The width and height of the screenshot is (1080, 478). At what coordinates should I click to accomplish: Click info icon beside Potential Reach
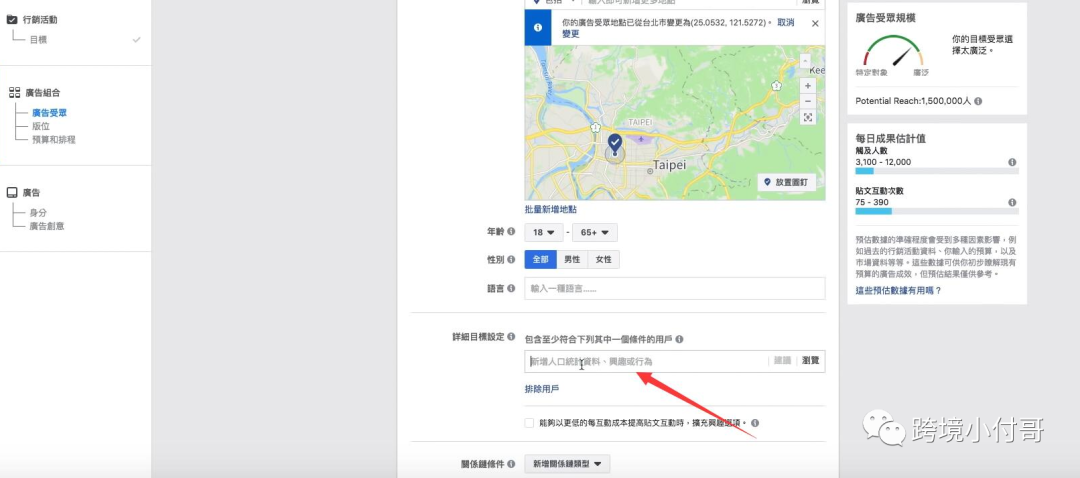(x=978, y=101)
